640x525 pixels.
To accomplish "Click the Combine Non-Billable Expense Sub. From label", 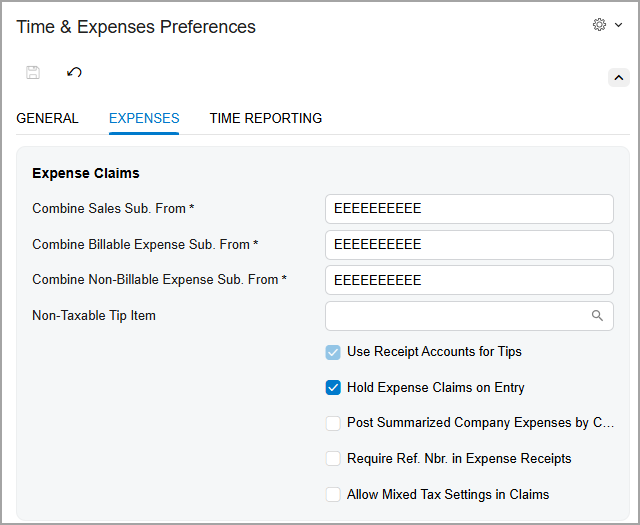I will [x=160, y=280].
